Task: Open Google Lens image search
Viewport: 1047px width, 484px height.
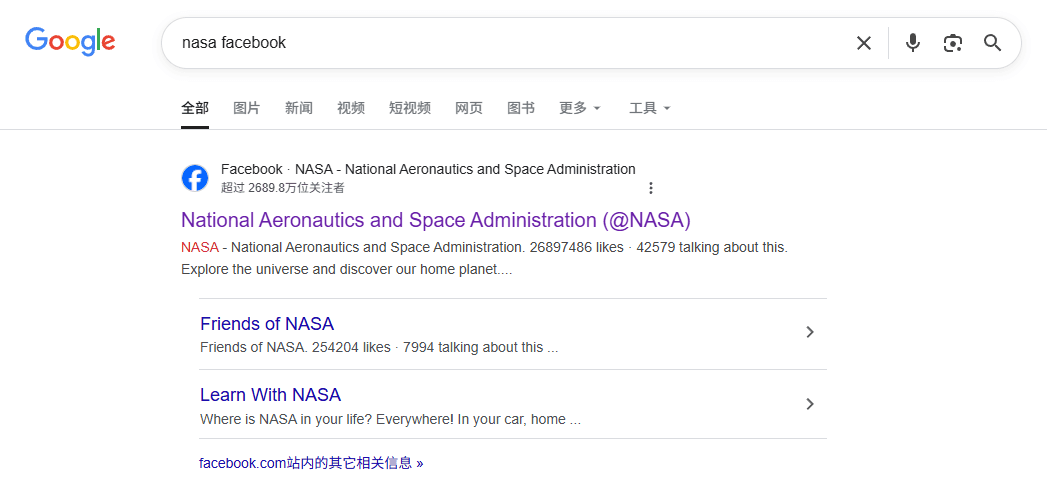Action: point(952,43)
